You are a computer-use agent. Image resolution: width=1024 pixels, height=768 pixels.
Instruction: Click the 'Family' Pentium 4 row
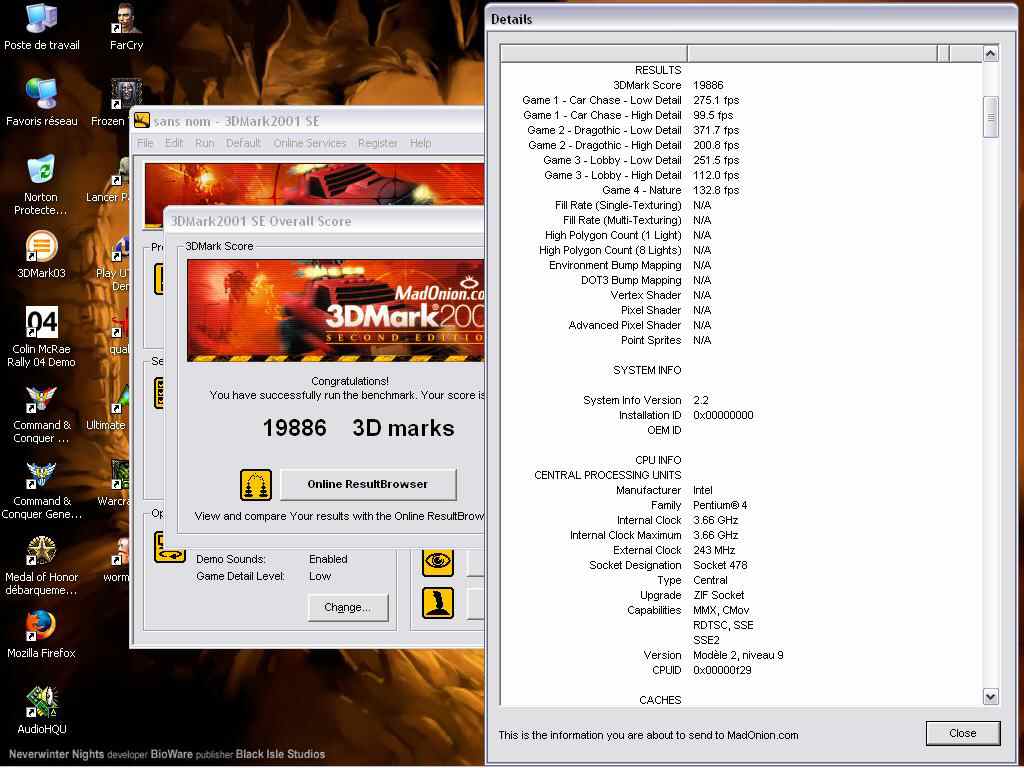tap(741, 505)
